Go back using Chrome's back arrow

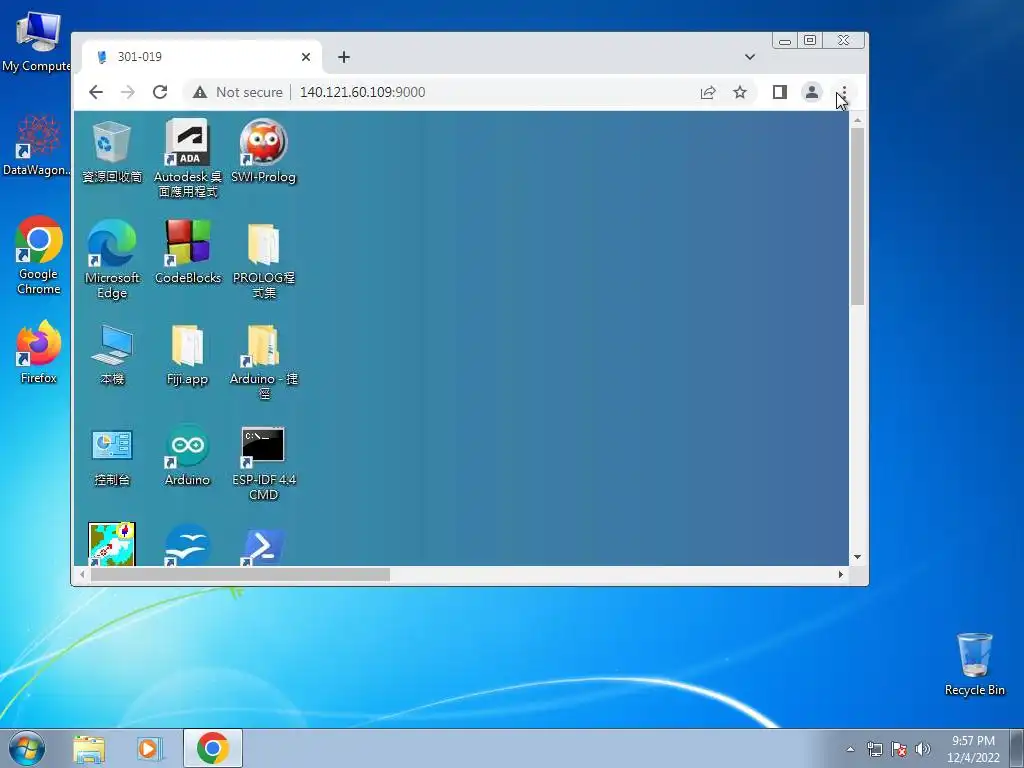[96, 92]
